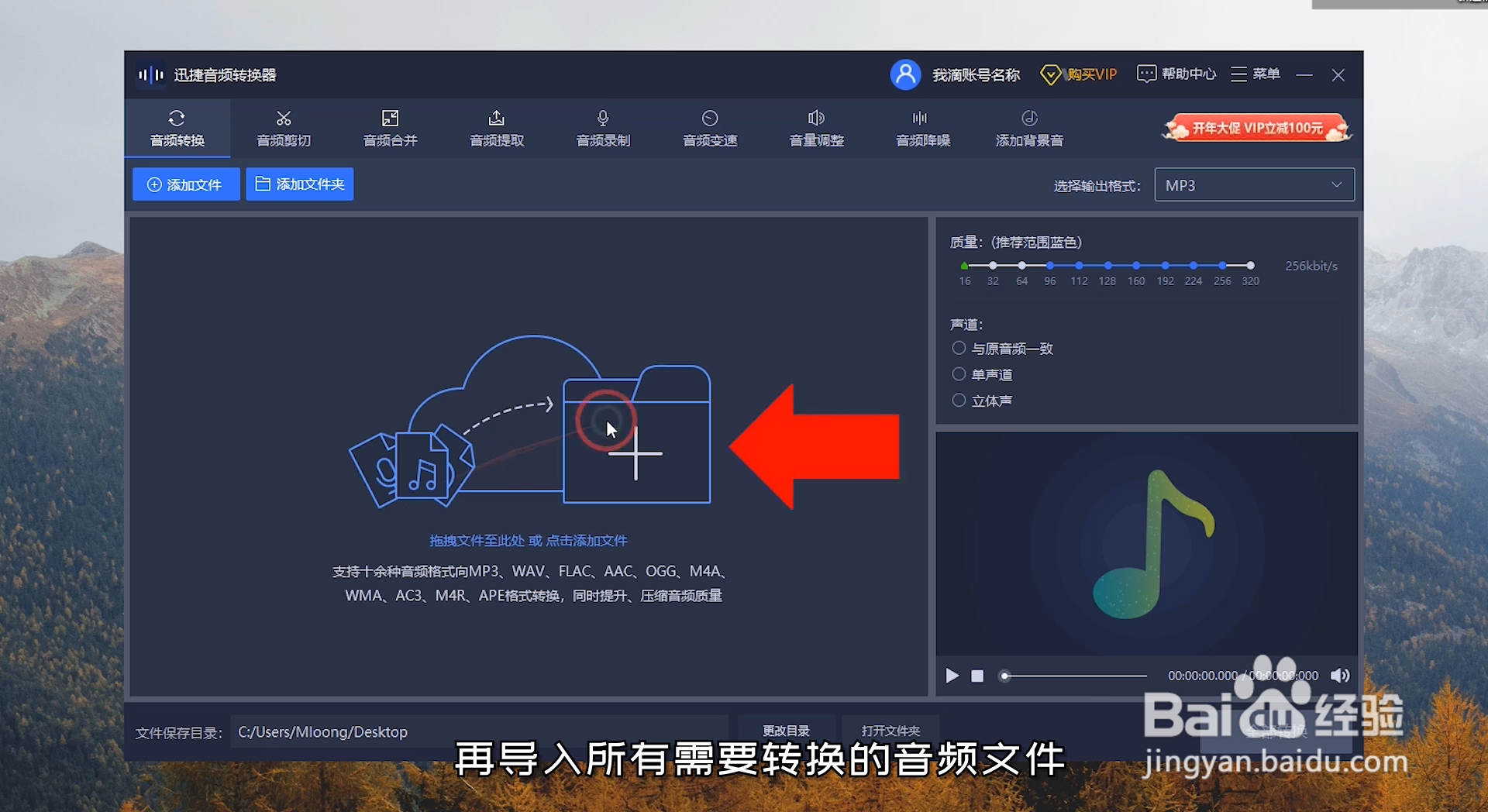
Task: Expand the MP3 output format dropdown
Action: click(1254, 185)
